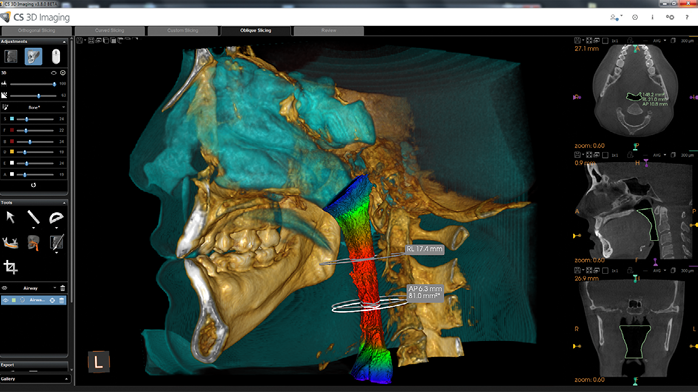This screenshot has width=698, height=392.
Task: Select the nerve canal jaw tool
Action: click(10, 243)
